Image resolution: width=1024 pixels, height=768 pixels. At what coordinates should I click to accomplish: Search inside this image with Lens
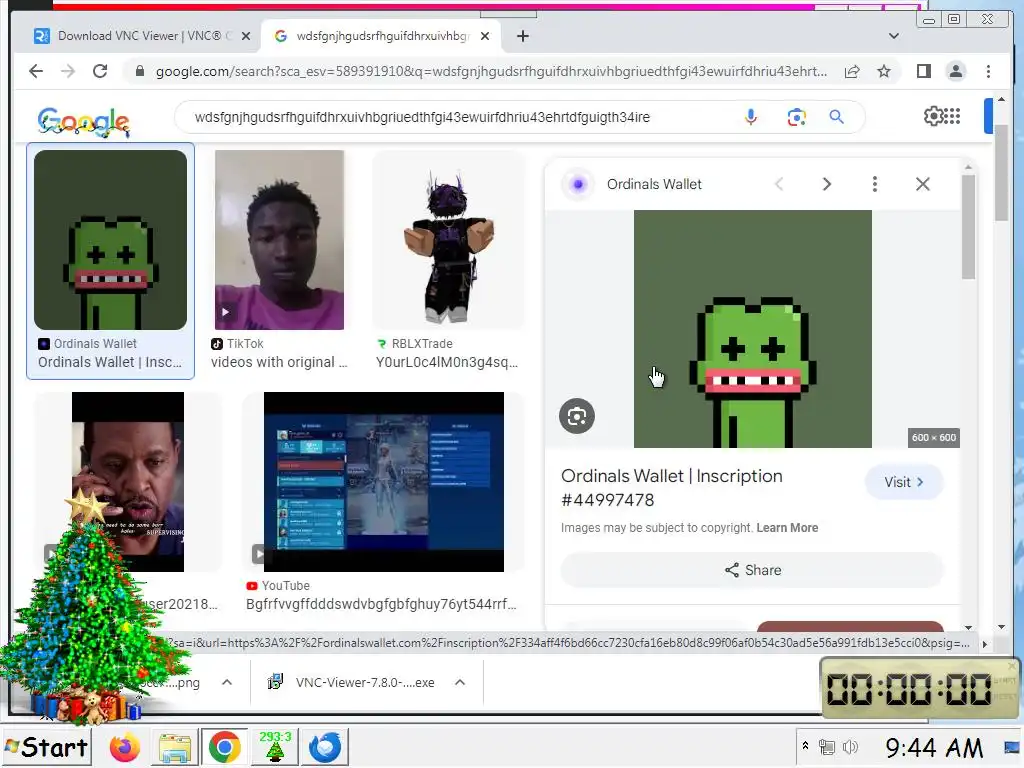[577, 416]
